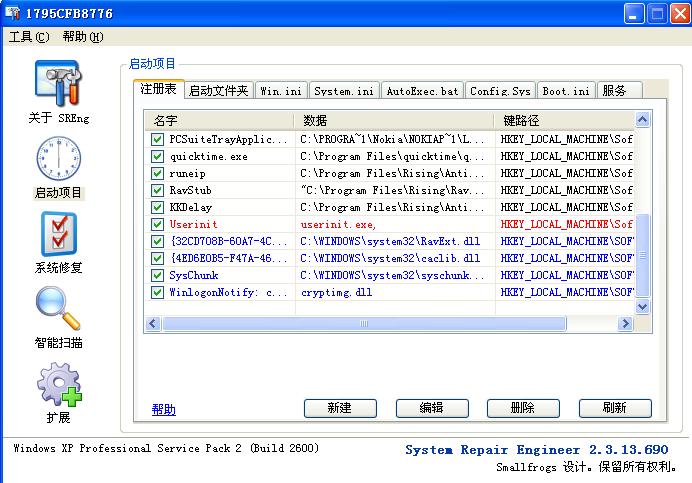The height and width of the screenshot is (483, 692).
Task: Disable the SysChunk startup checkbox
Action: [157, 275]
